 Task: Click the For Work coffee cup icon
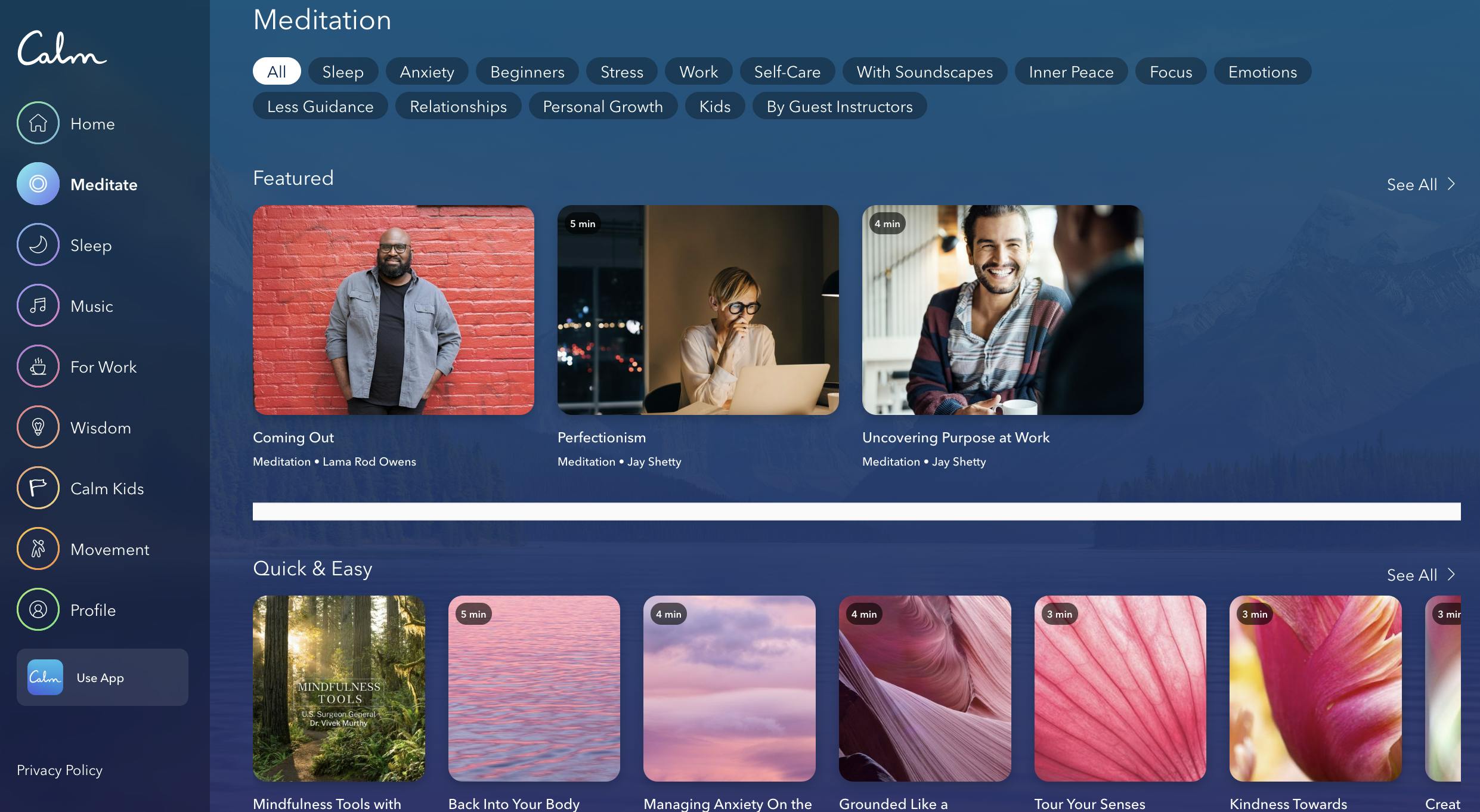coord(38,366)
